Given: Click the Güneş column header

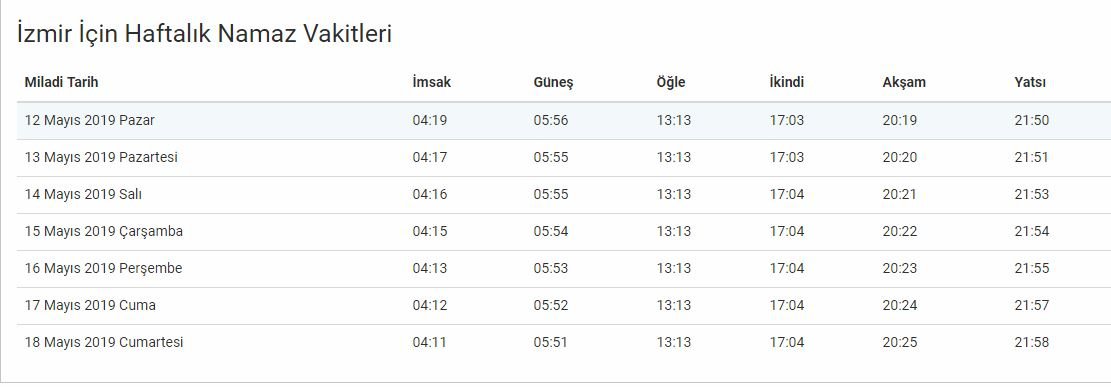Looking at the screenshot, I should tap(553, 83).
